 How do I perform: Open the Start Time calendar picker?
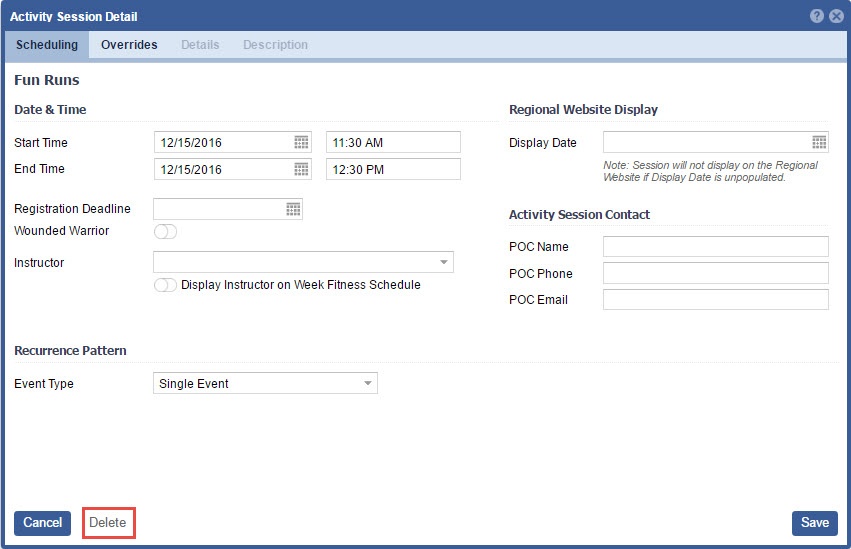pos(301,143)
